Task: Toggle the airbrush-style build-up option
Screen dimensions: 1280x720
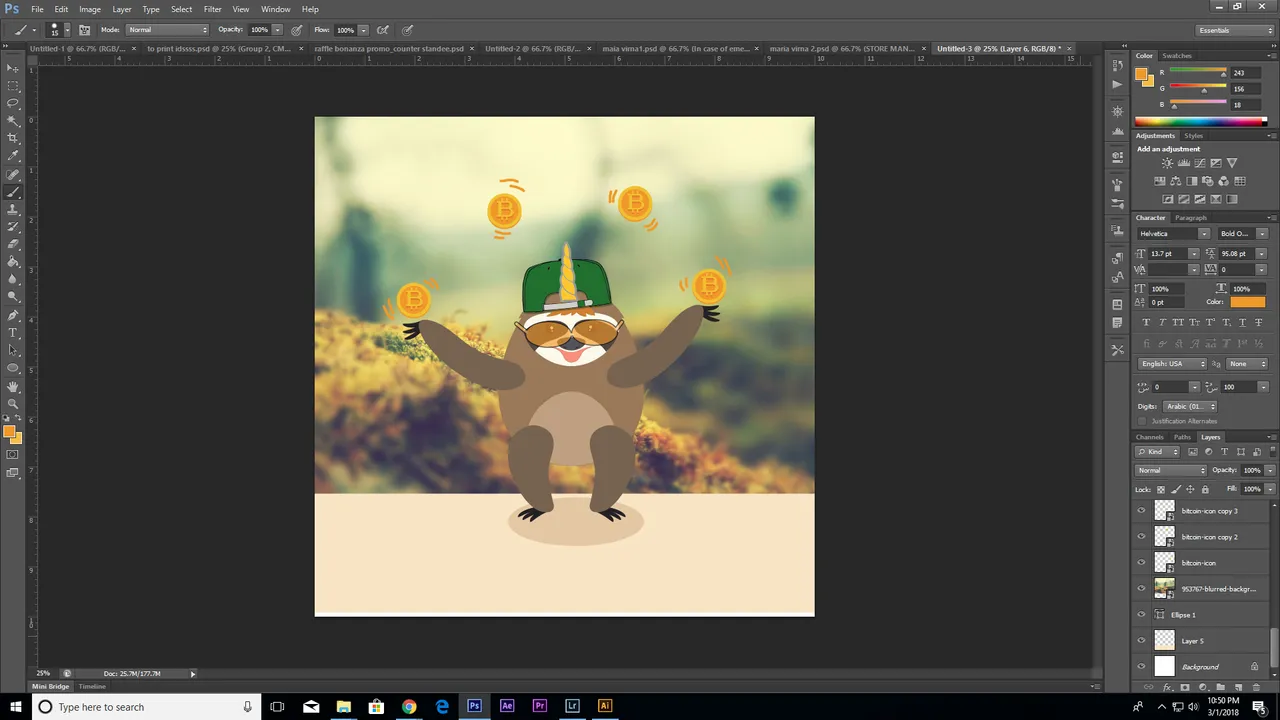Action: pos(383,30)
